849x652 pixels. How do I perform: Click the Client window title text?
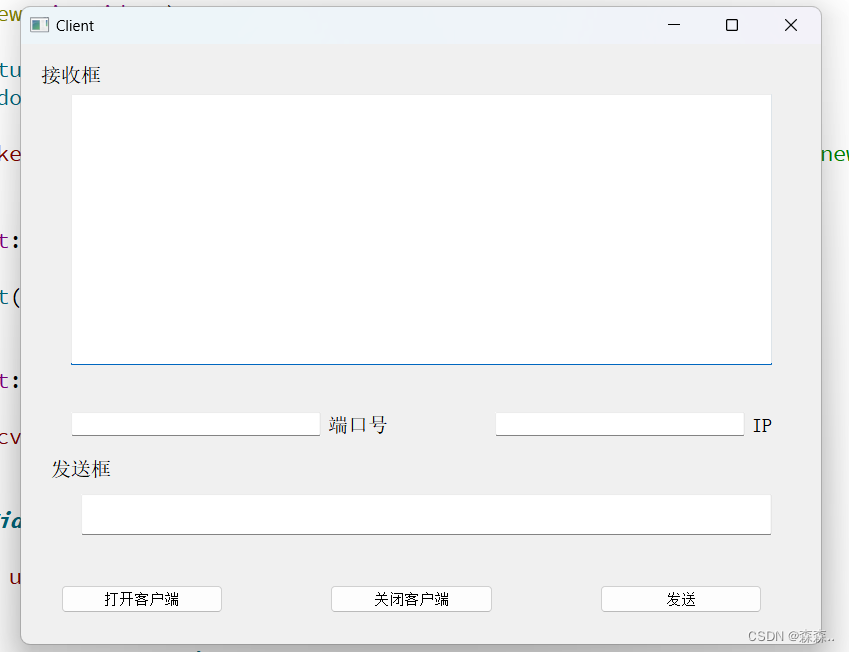[x=75, y=25]
